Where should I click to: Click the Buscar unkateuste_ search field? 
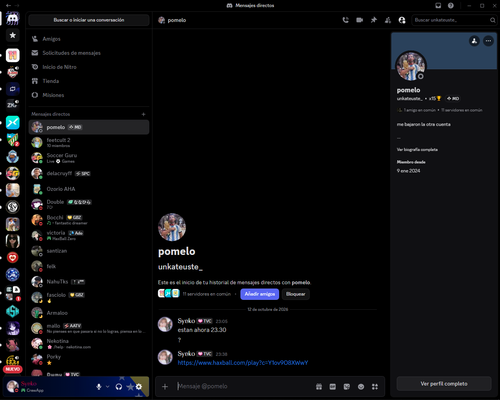pyautogui.click(x=454, y=20)
